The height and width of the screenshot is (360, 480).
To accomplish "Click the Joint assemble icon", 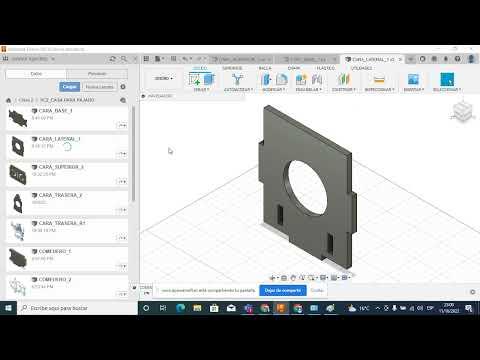I will point(317,79).
